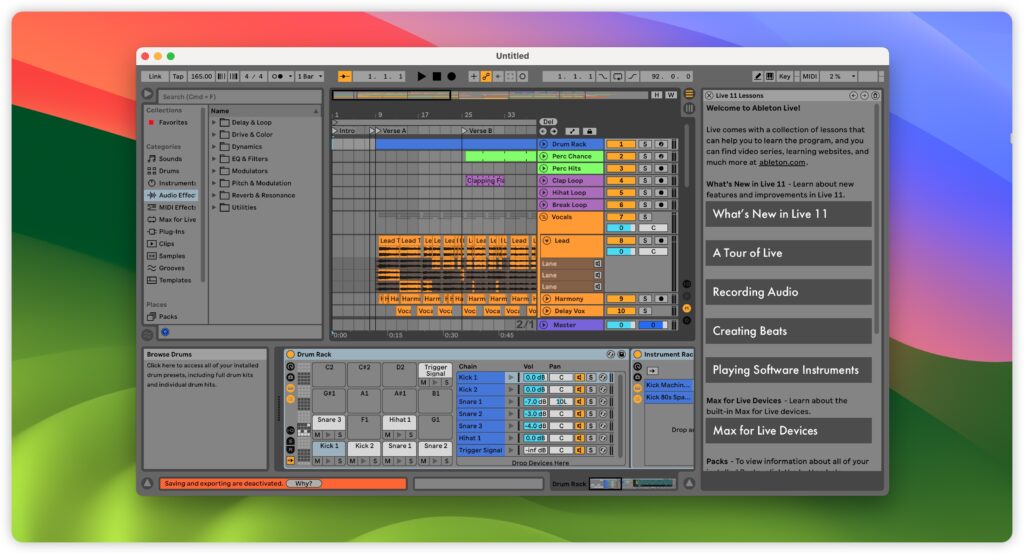Expand the Reverb & Resonance folder
Screen dimensions: 1024x554
(x=214, y=195)
